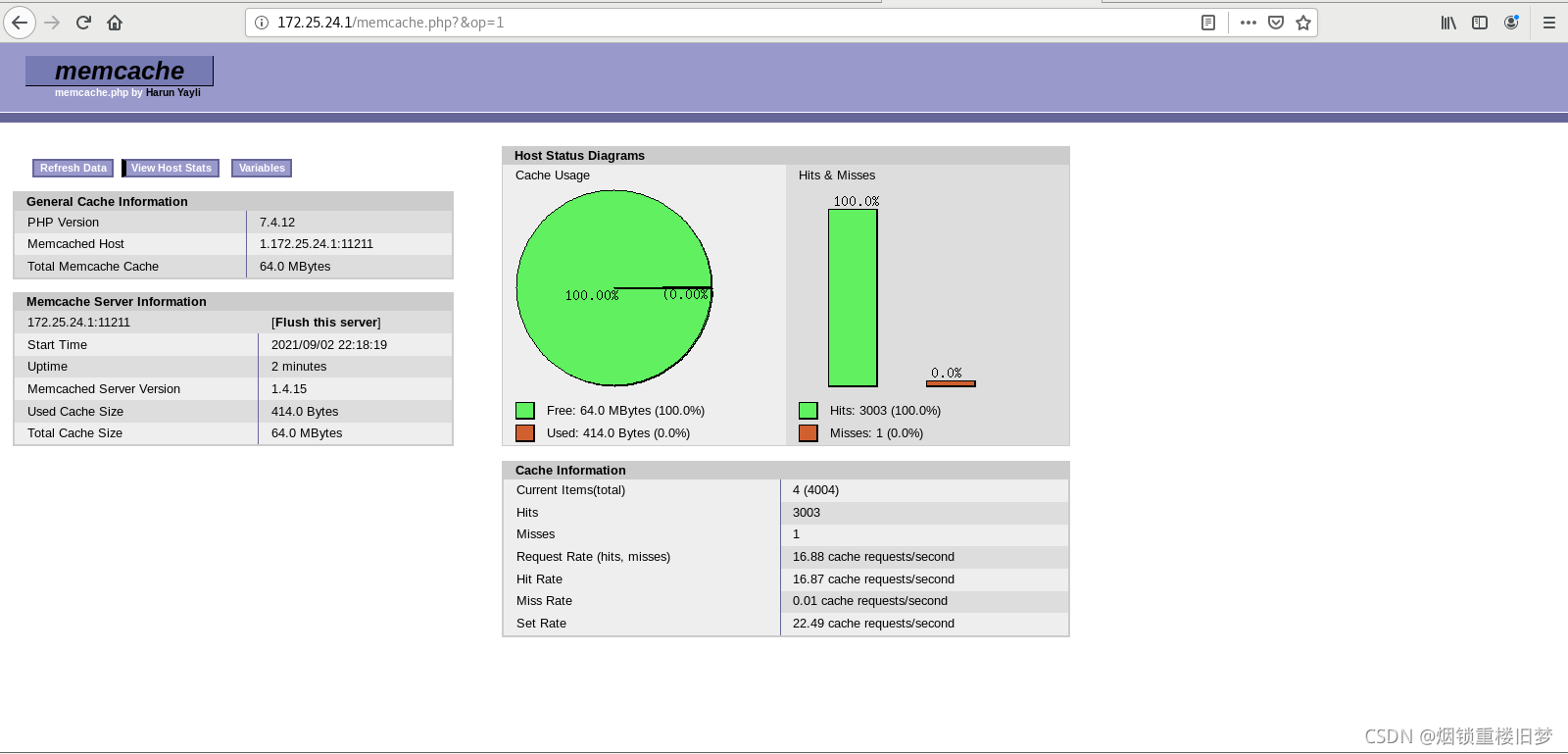Select Start Time value 2021/09/02 22:18:19

click(329, 345)
